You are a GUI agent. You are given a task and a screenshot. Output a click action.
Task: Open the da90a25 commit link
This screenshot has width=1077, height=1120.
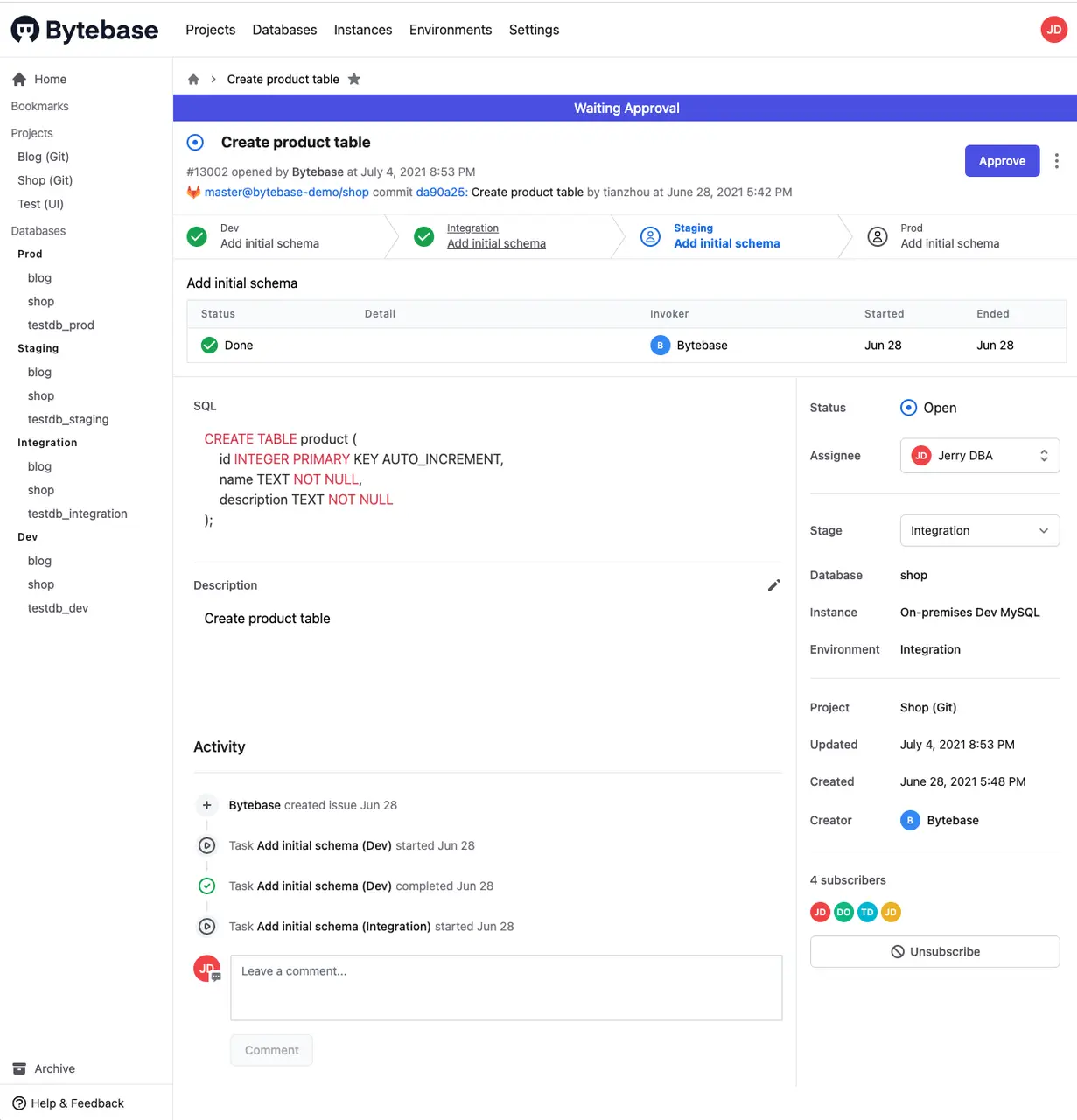tap(440, 192)
